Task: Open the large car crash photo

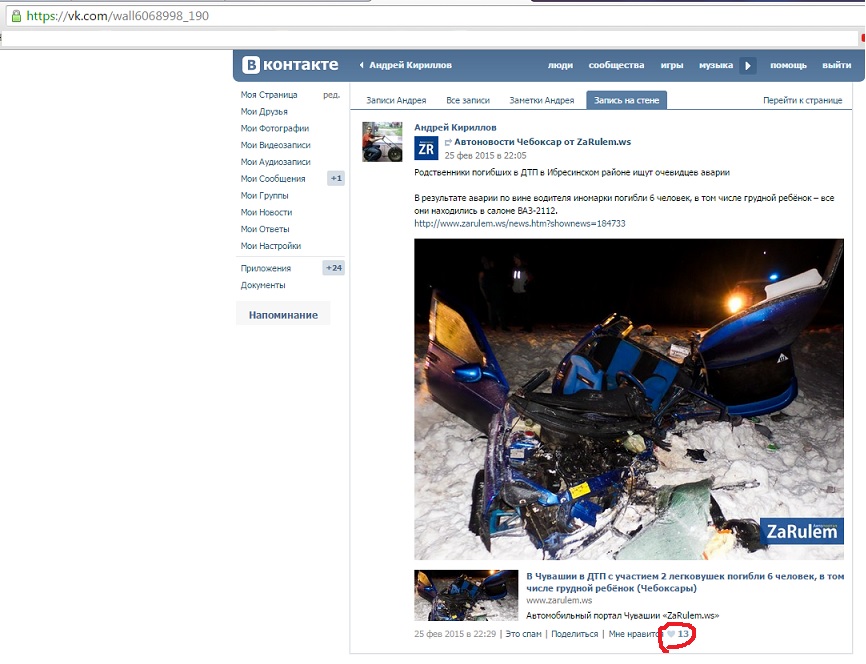Action: (x=629, y=399)
